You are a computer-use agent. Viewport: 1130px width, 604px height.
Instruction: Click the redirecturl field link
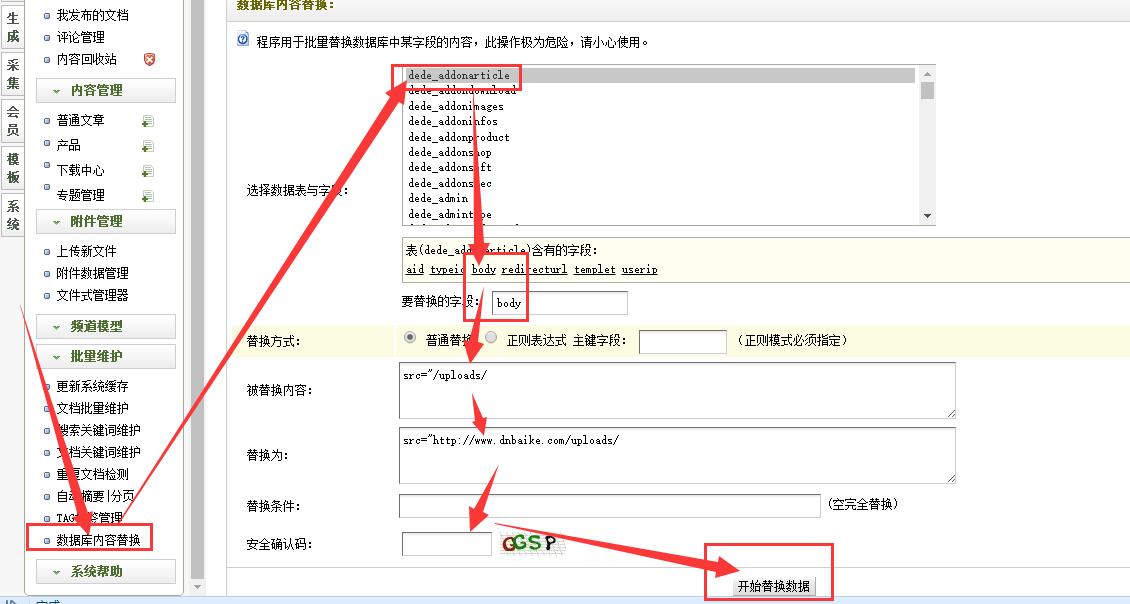(x=534, y=270)
